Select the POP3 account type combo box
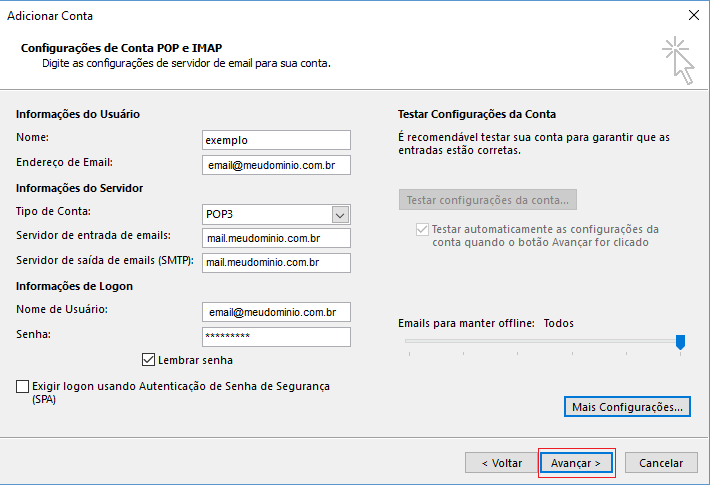 point(265,214)
